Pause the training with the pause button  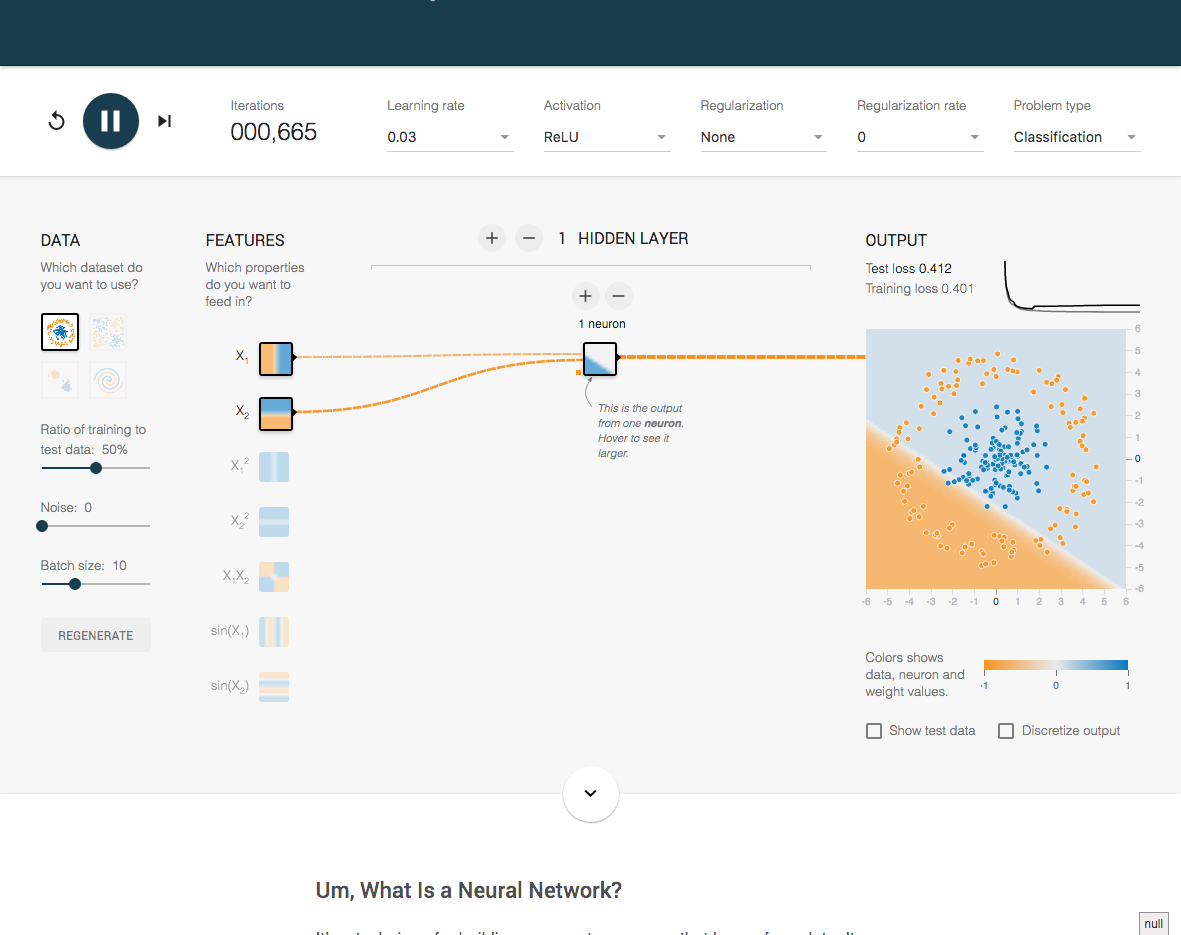(x=111, y=121)
